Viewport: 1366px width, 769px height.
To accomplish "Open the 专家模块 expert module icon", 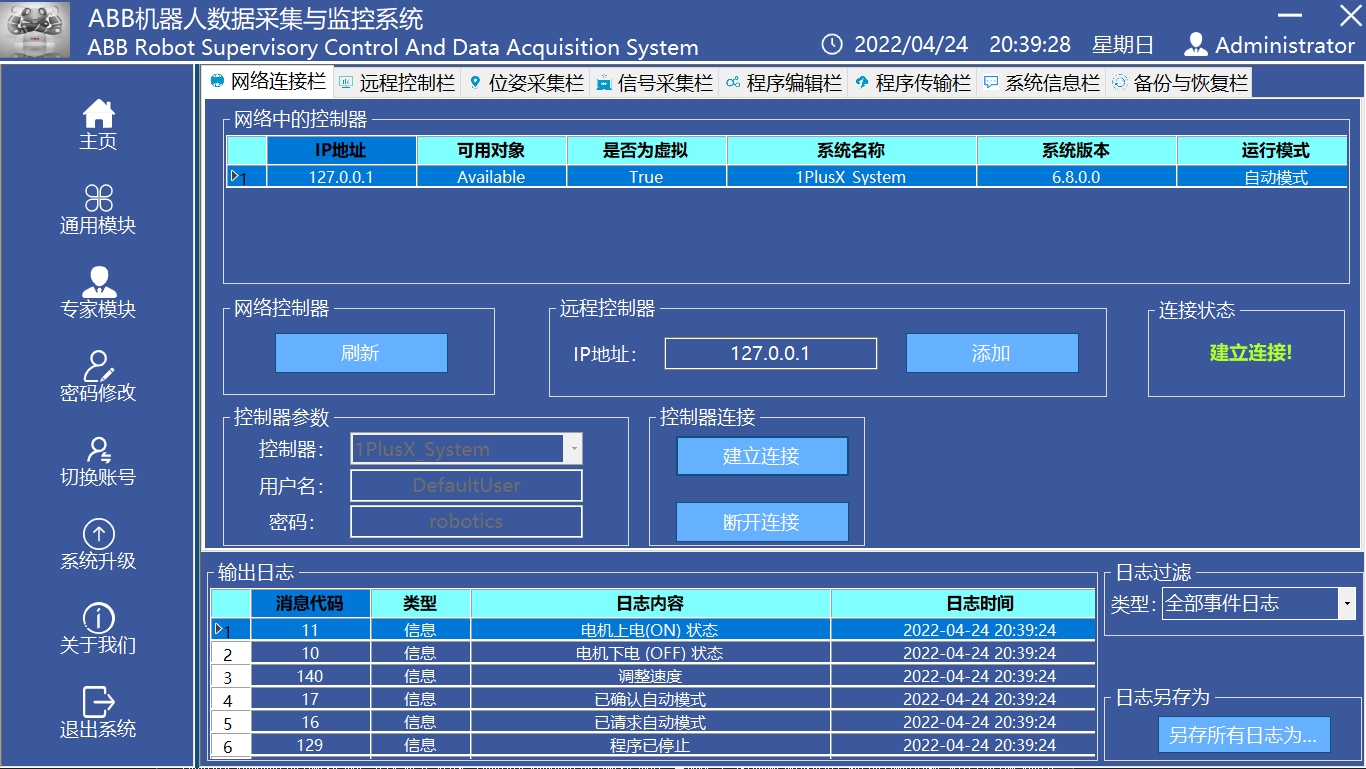I will 98,281.
